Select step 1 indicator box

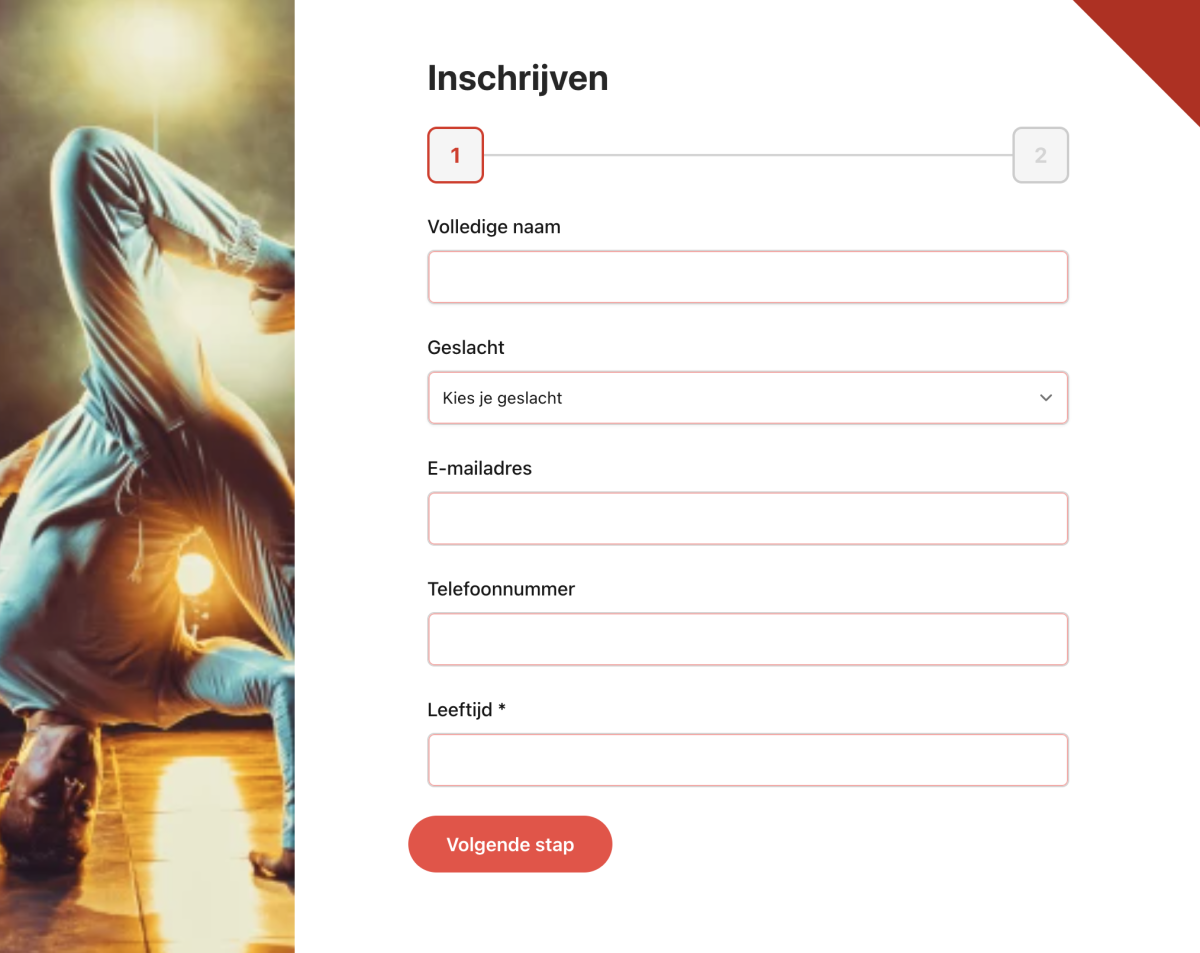(x=455, y=155)
